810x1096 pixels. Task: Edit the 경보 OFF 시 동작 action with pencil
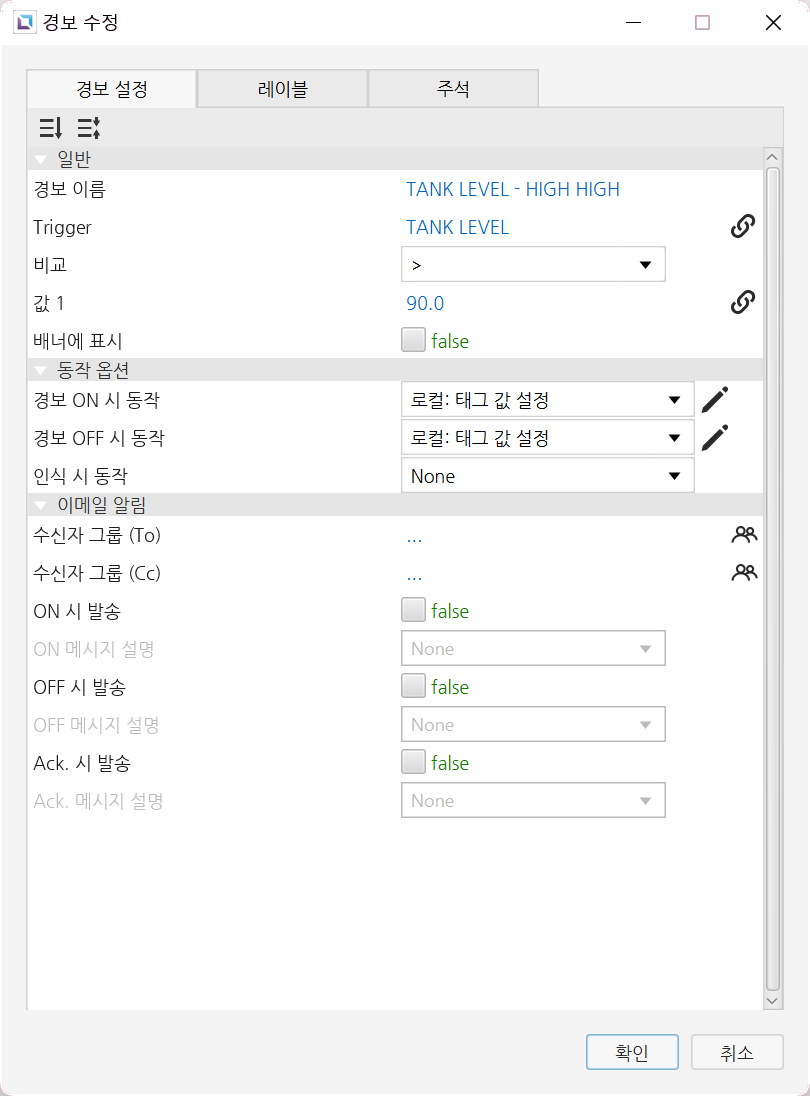point(714,438)
